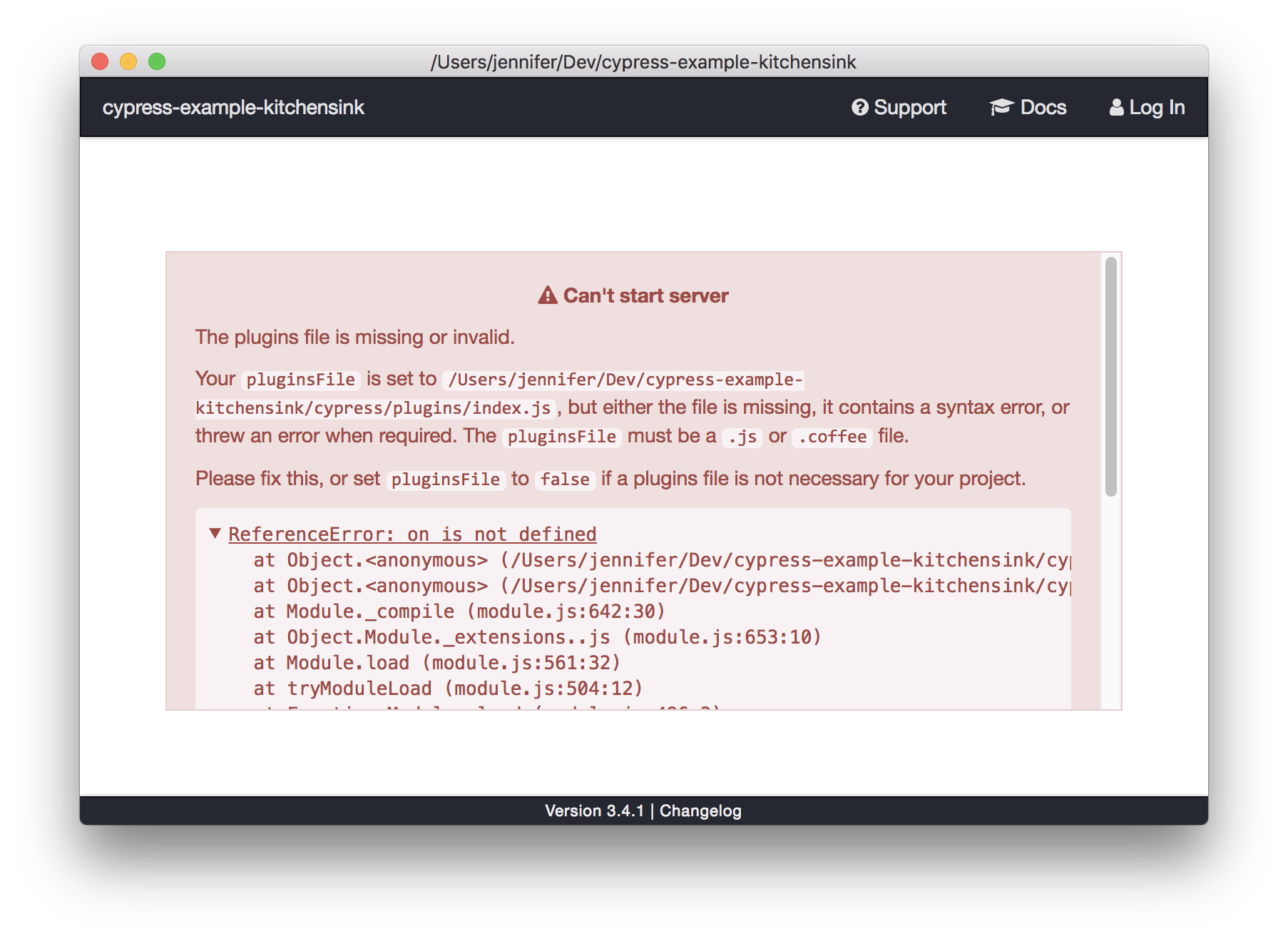The height and width of the screenshot is (939, 1288).
Task: Close the window with red button
Action: (100, 62)
